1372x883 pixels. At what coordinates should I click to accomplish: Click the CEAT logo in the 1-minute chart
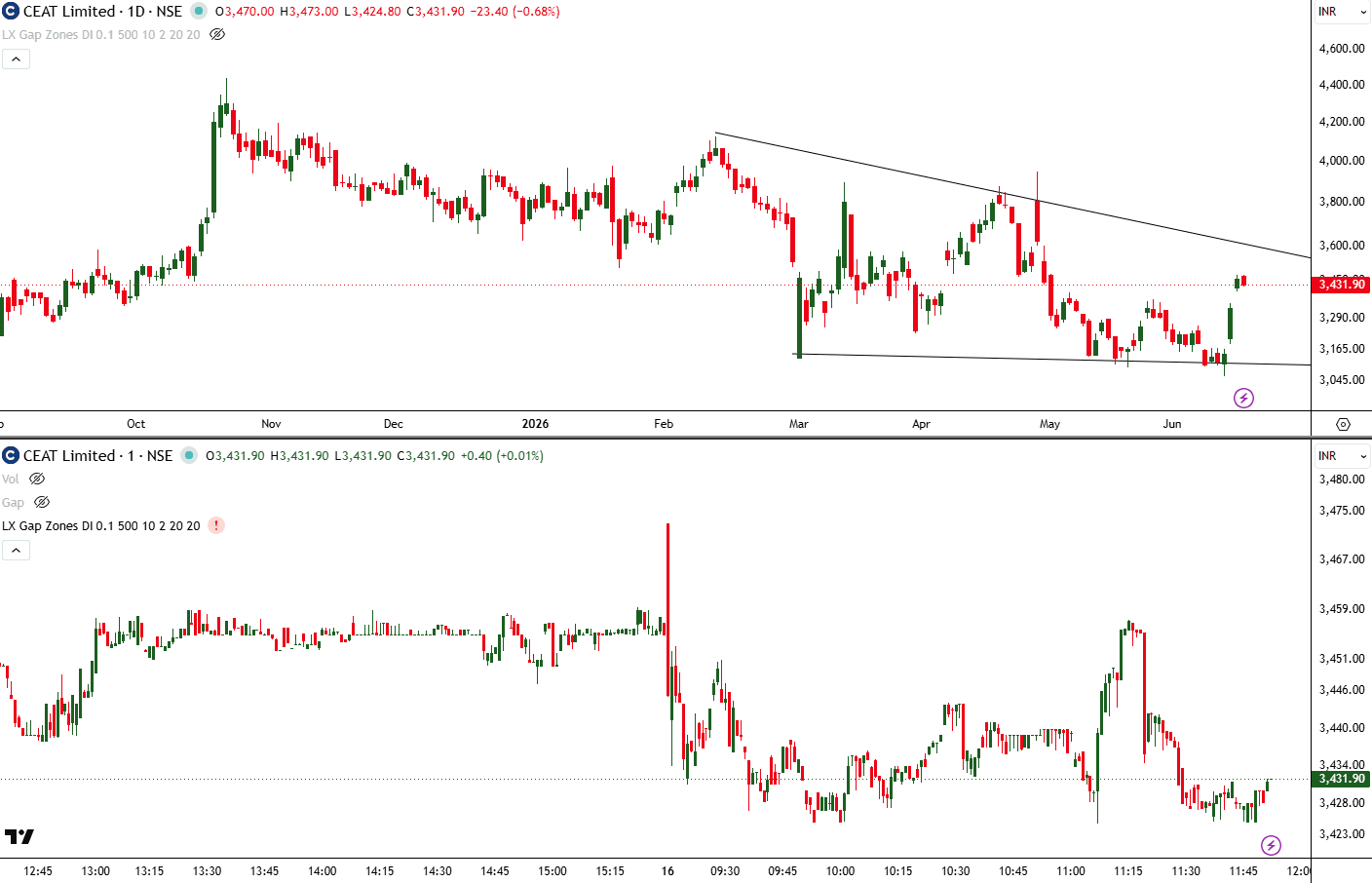tap(11, 456)
